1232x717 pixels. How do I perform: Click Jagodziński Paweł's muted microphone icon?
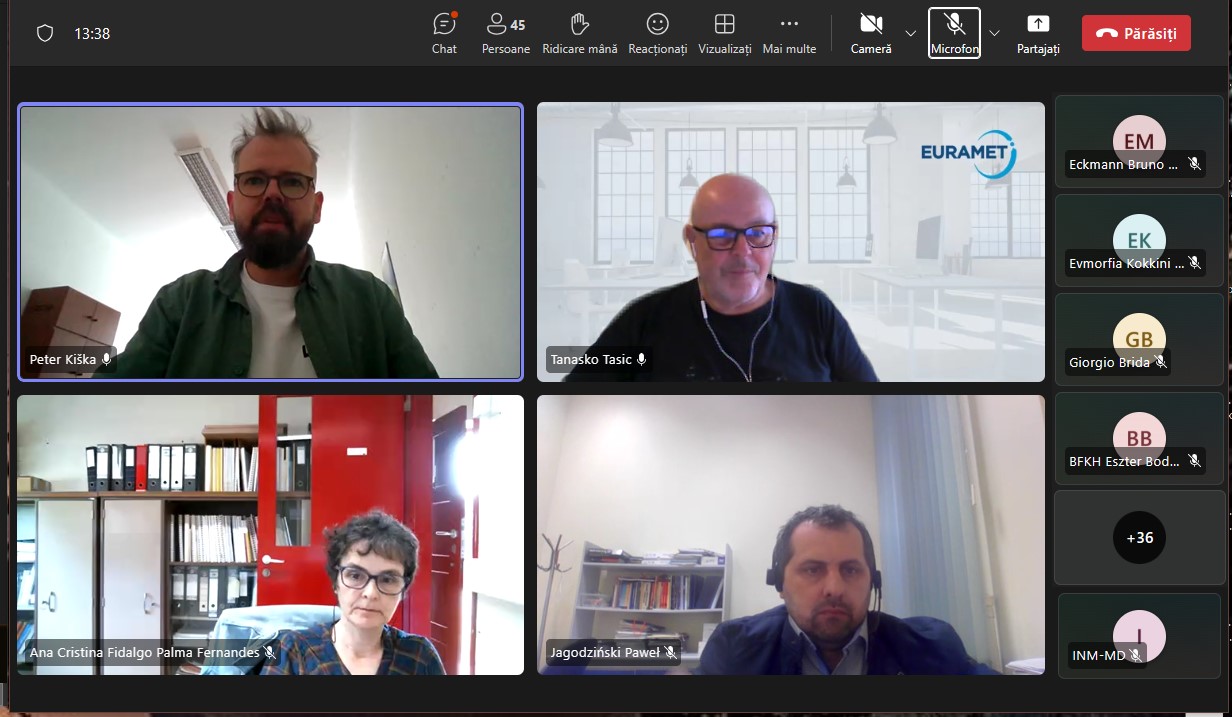[671, 653]
